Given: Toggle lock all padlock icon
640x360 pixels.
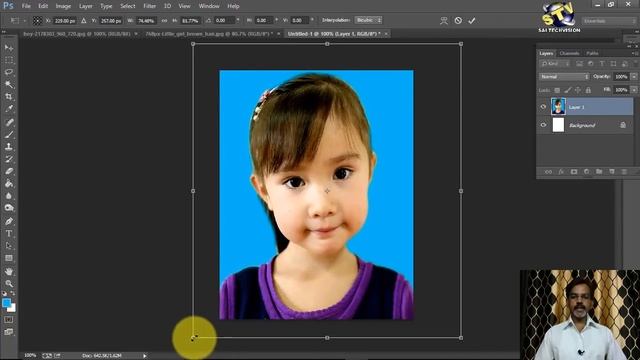Looking at the screenshot, I should coord(588,90).
